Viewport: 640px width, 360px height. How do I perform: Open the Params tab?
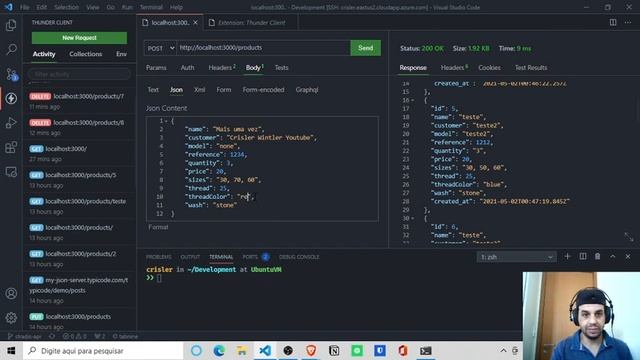(x=156, y=68)
